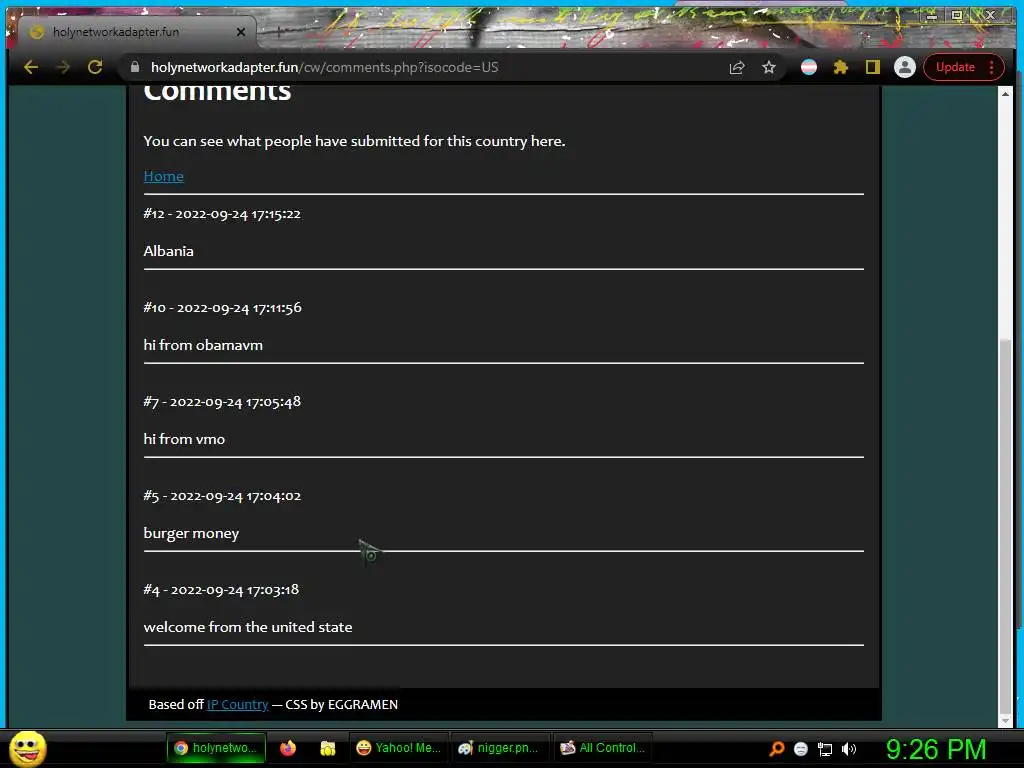Image resolution: width=1024 pixels, height=768 pixels.
Task: Click the '#4 - 2022-09-24 17:03:18' header
Action: pos(221,590)
